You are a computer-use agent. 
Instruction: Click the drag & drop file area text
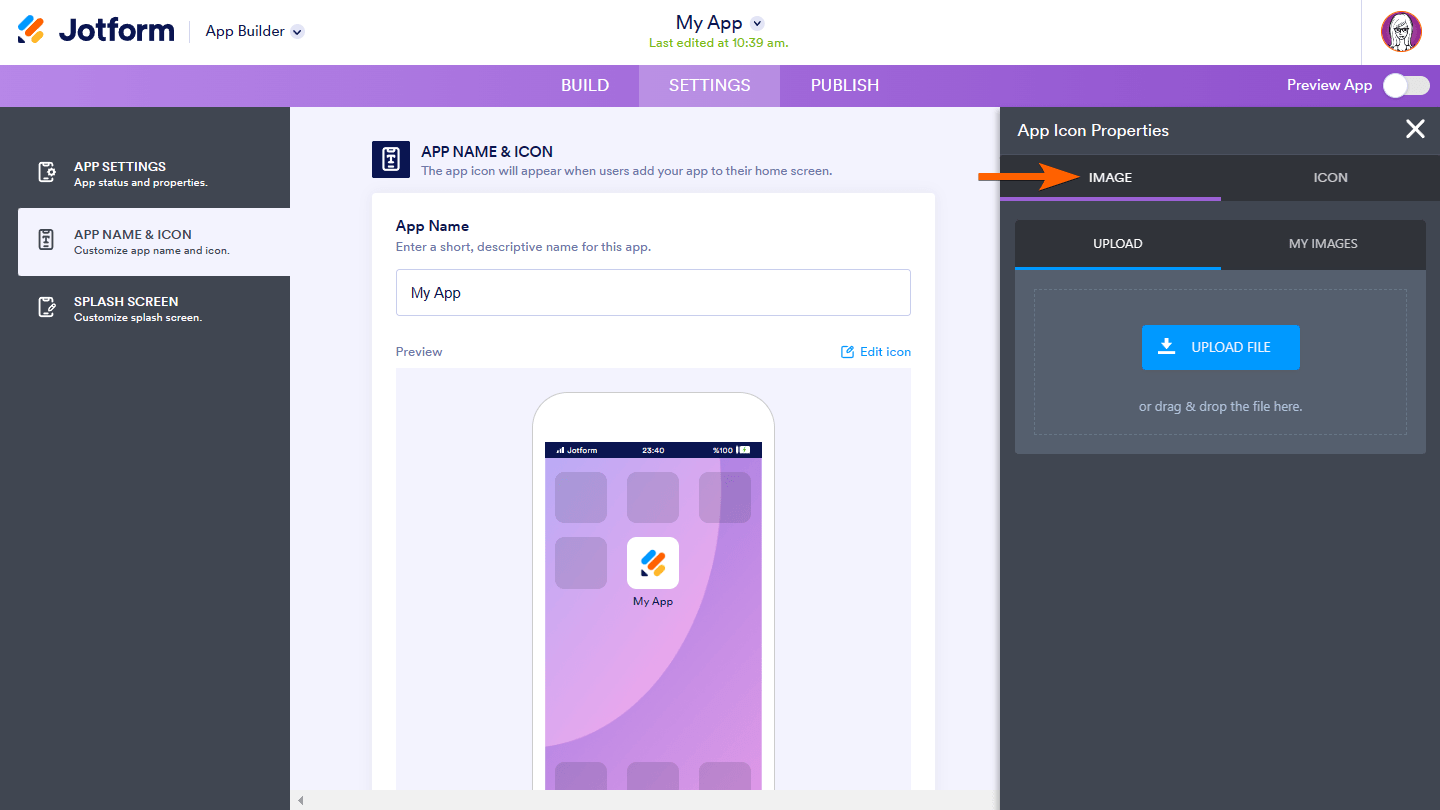point(1220,407)
